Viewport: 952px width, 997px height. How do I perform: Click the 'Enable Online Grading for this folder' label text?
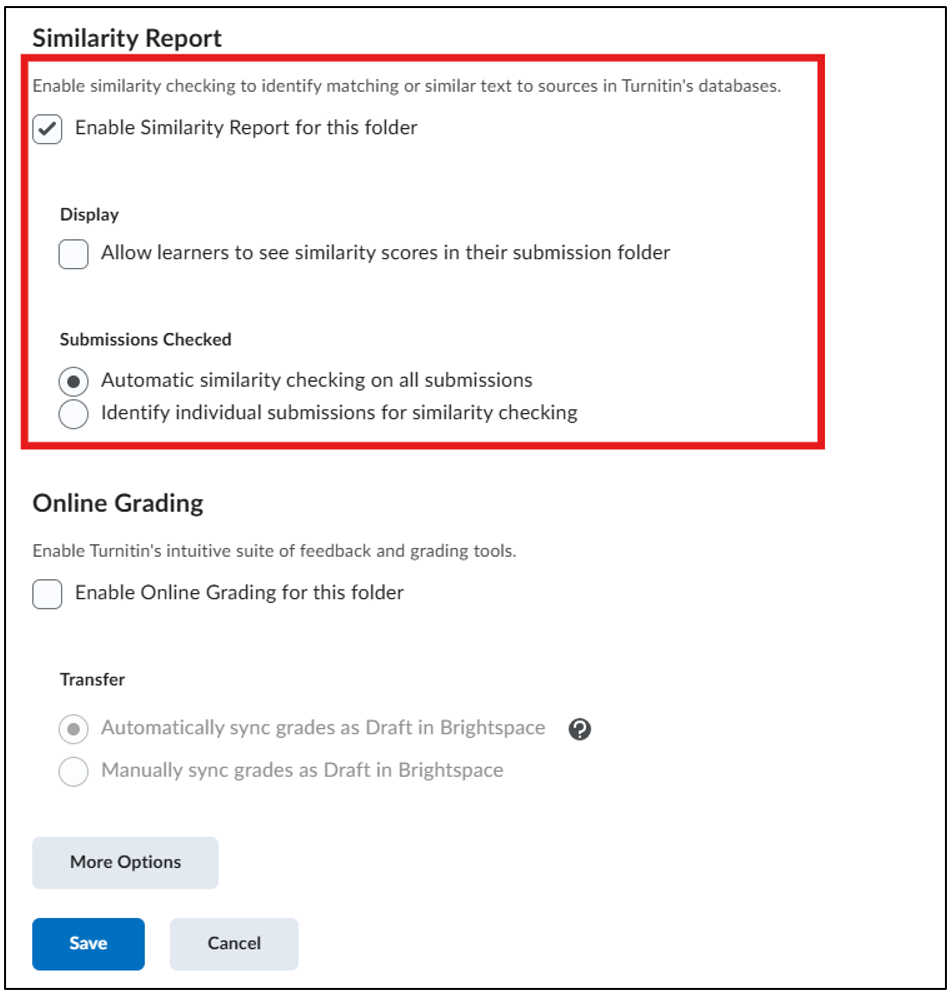[x=239, y=593]
